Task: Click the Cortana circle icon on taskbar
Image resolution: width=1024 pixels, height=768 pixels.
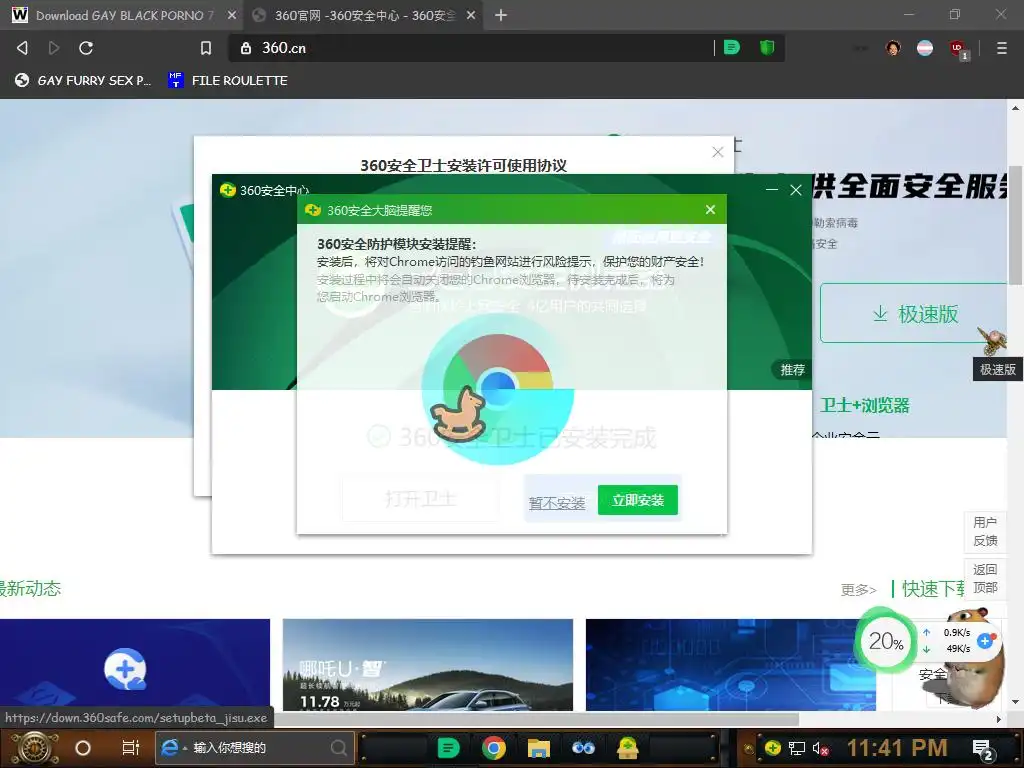Action: click(x=83, y=748)
